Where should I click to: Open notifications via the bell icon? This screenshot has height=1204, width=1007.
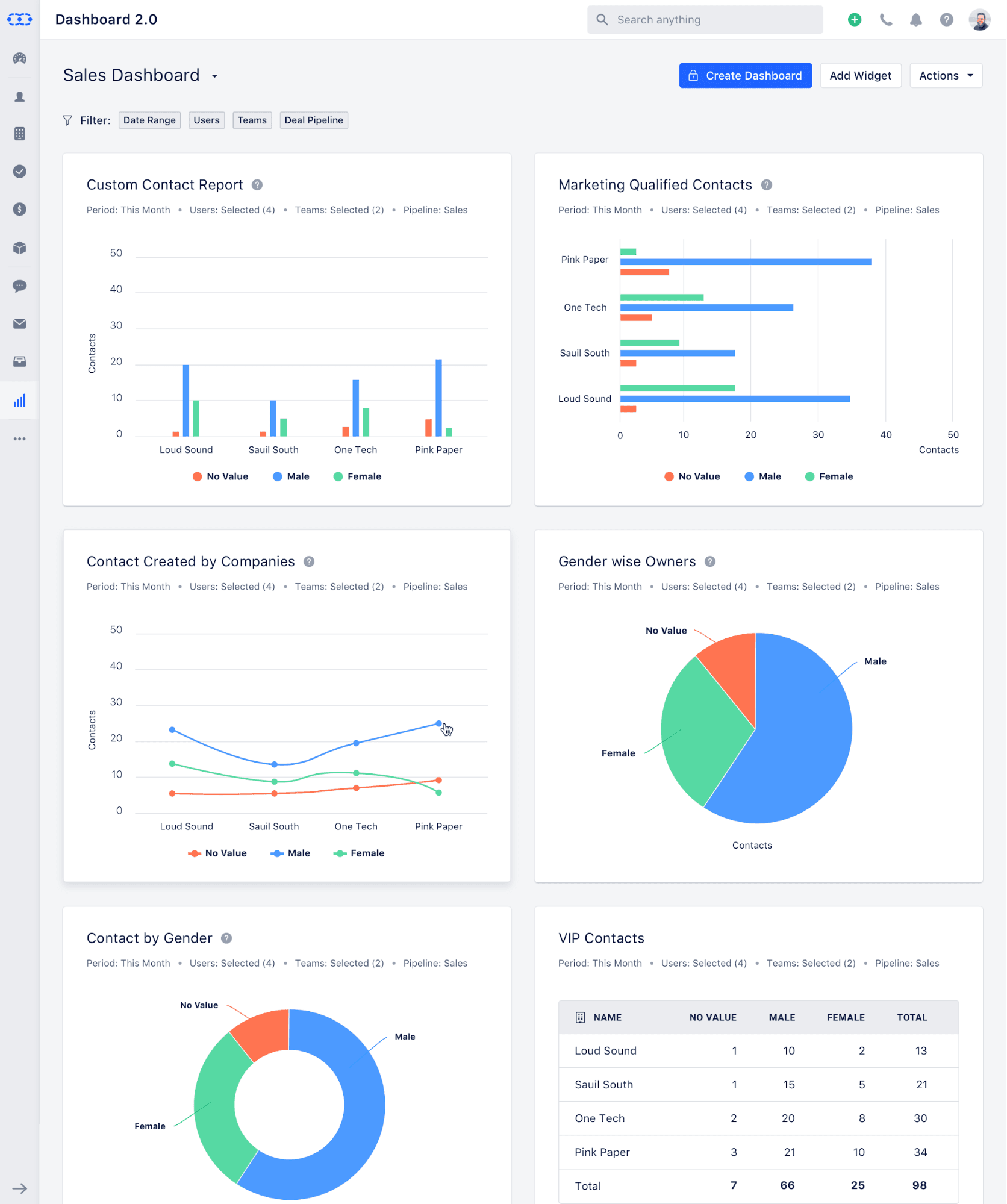click(915, 19)
